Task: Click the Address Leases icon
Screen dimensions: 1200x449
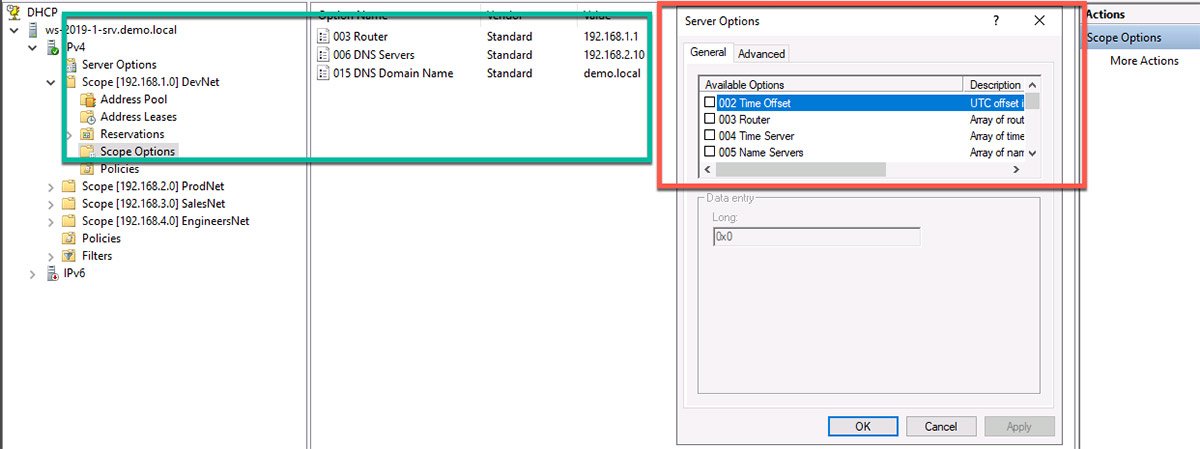Action: tap(88, 117)
